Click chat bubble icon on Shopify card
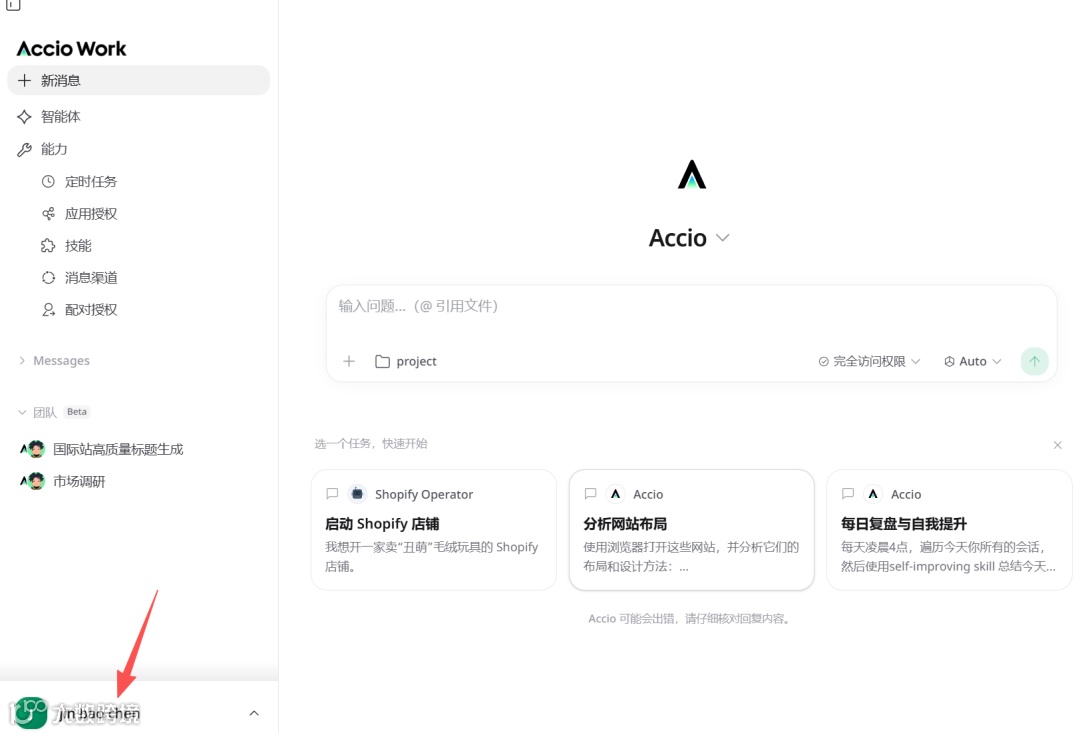Viewport: 1080px width, 733px height. [332, 493]
